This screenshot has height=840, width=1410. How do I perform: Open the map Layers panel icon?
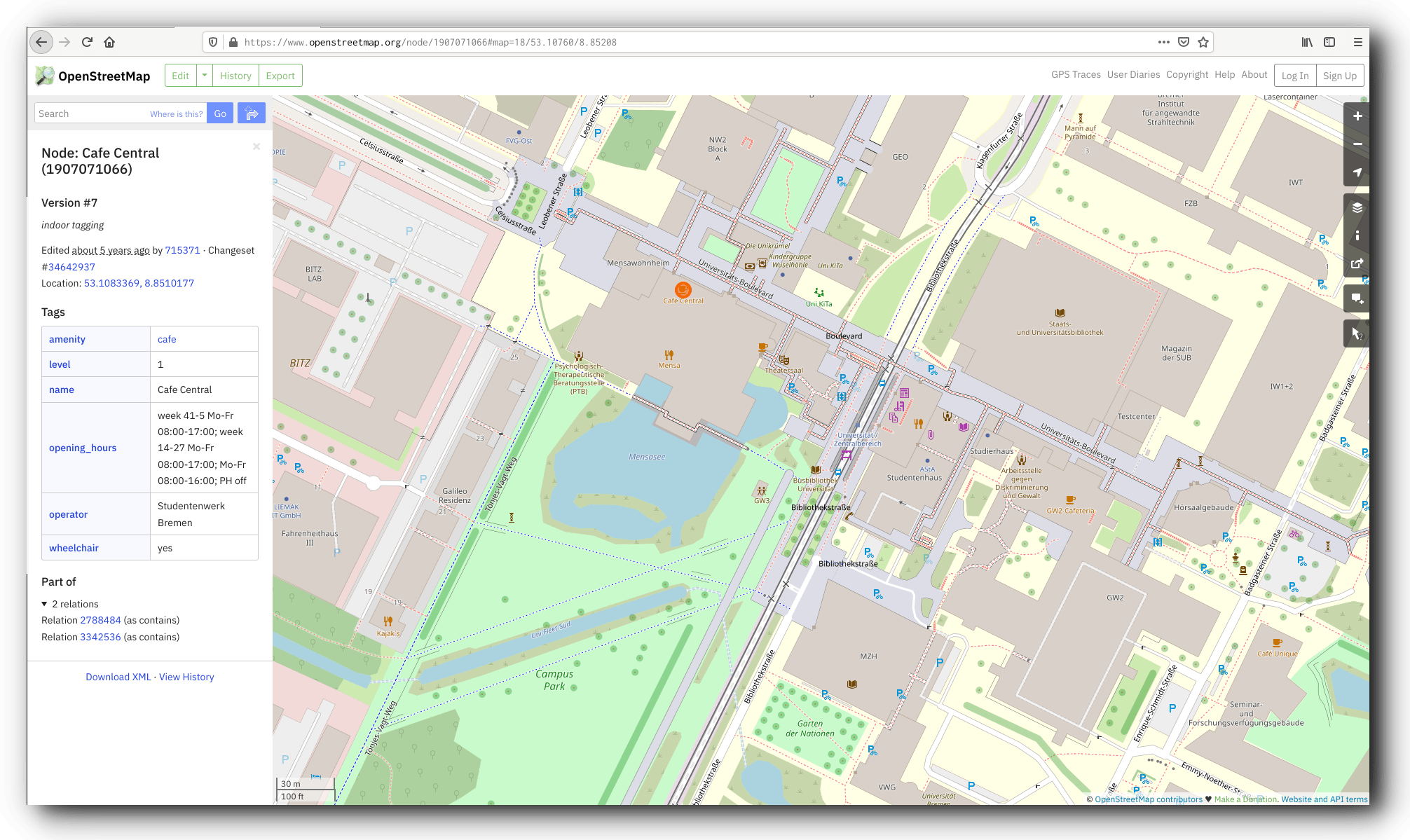click(x=1357, y=207)
